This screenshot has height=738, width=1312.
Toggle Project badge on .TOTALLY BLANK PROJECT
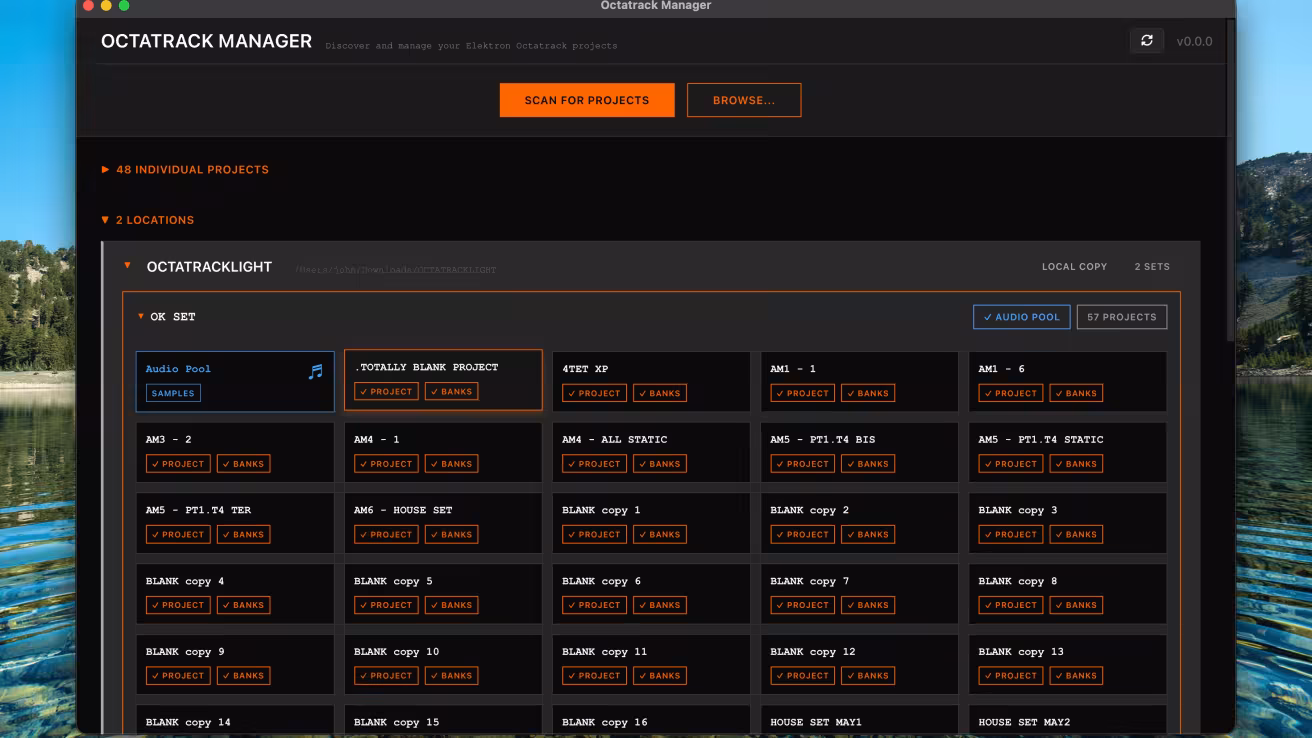[386, 392]
